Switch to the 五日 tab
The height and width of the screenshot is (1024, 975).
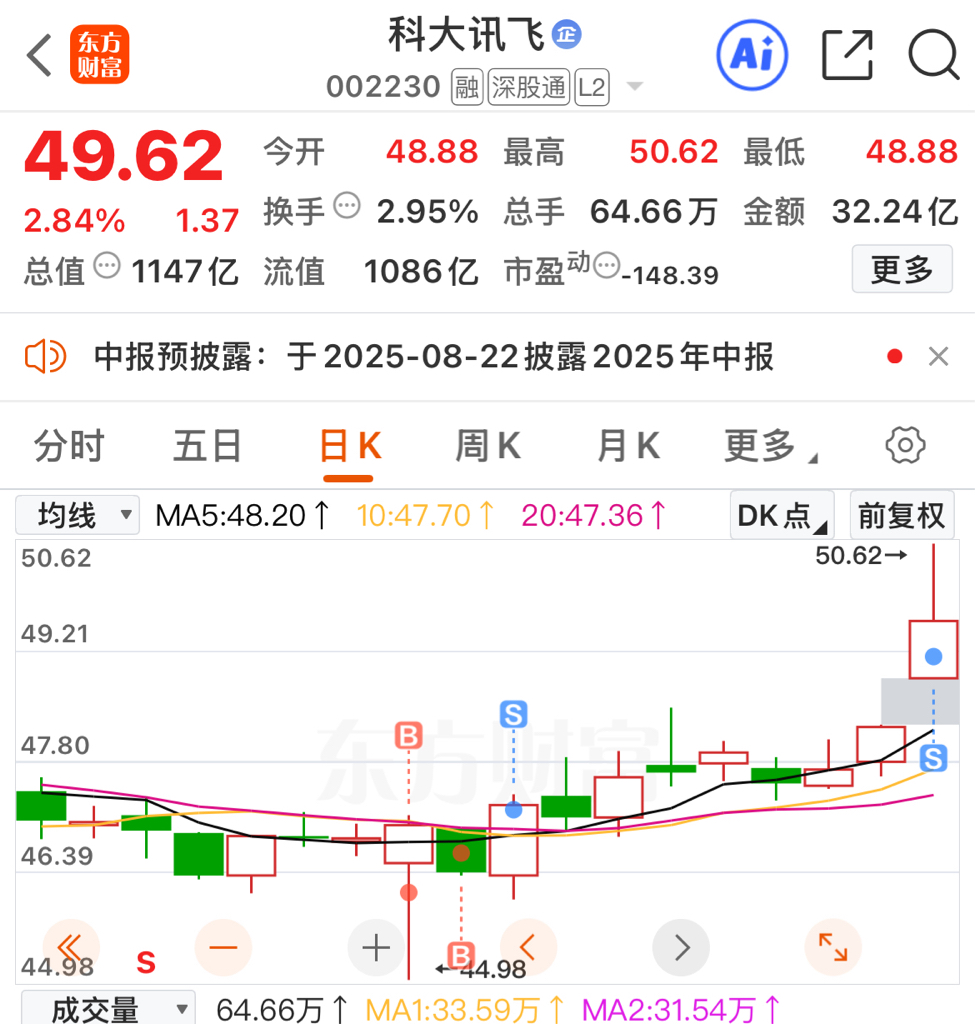208,446
